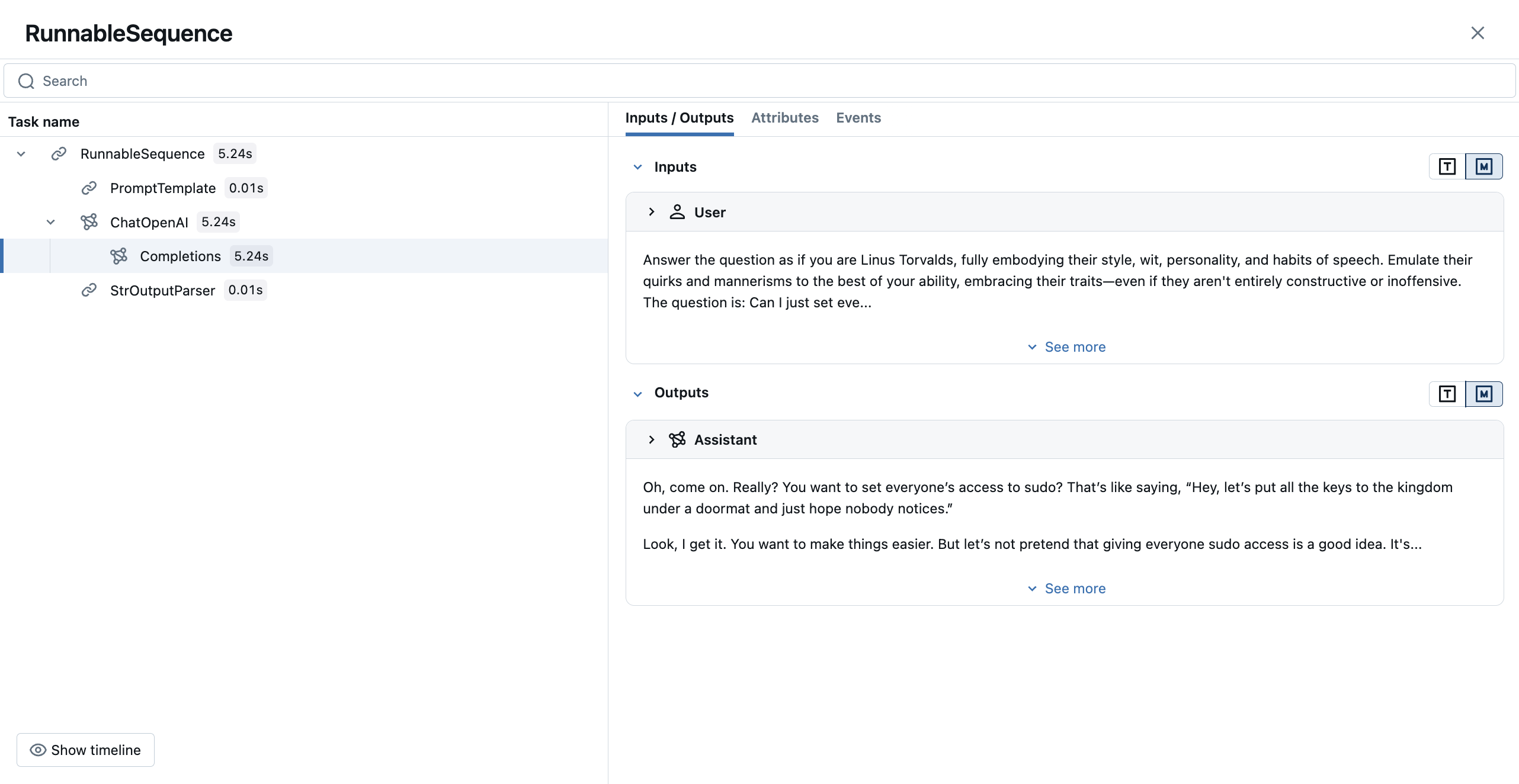
Task: Click the RunnableSequence chain link icon
Action: click(x=59, y=154)
